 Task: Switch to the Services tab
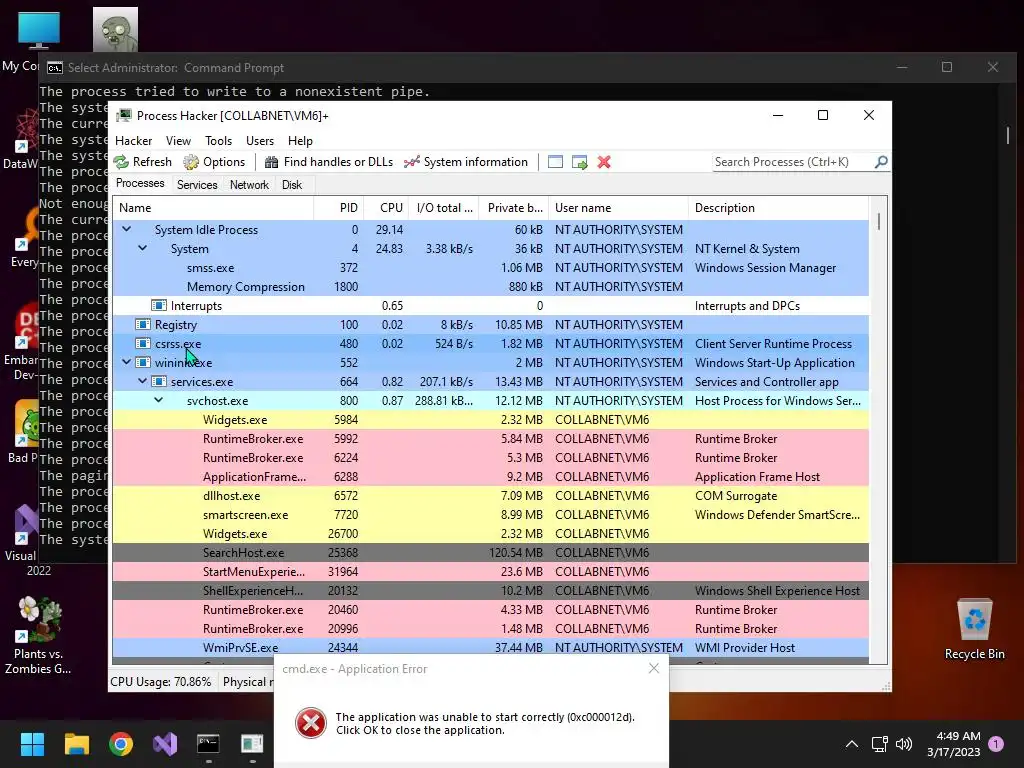point(197,185)
